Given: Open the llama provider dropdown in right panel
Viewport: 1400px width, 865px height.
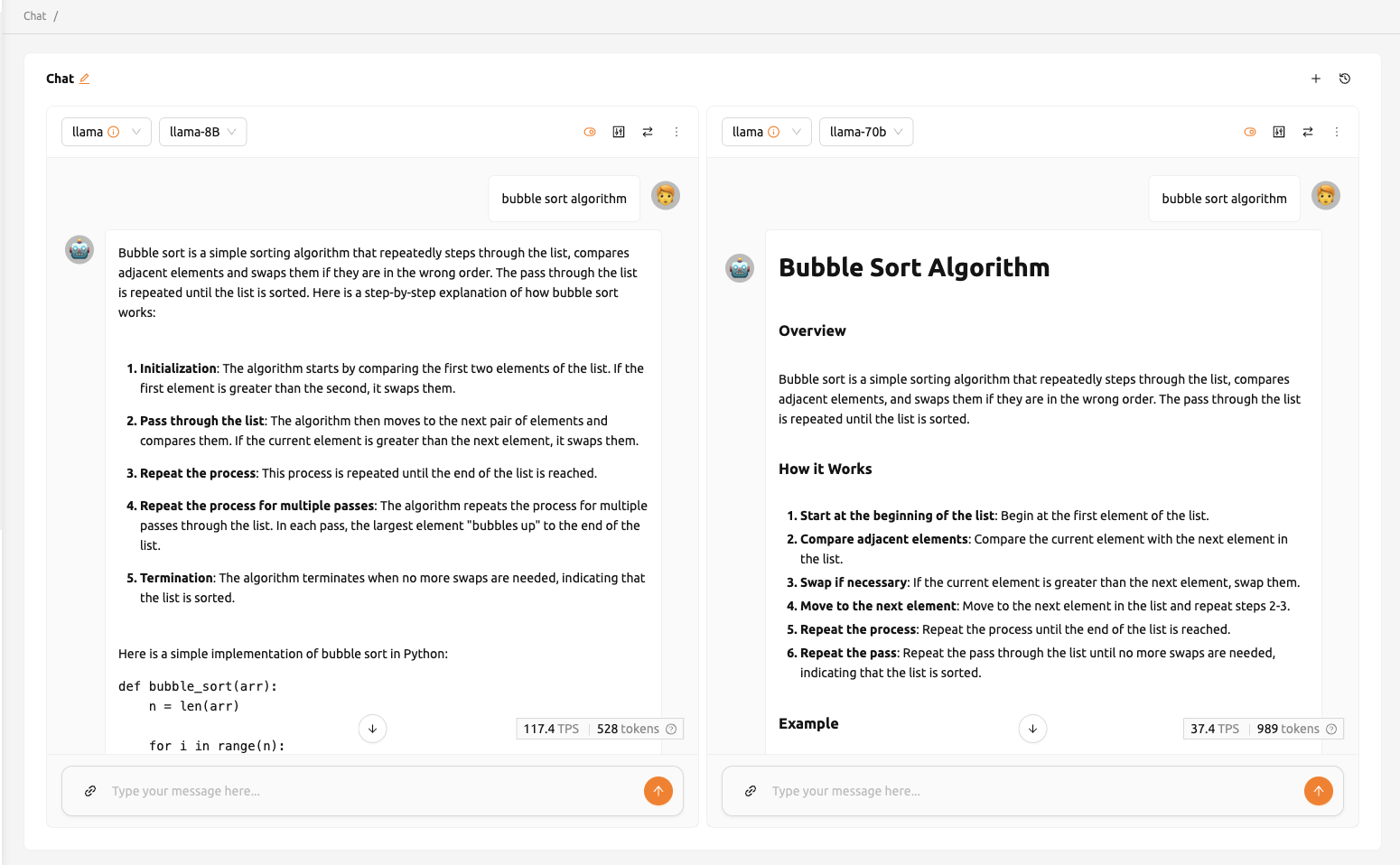Looking at the screenshot, I should pos(767,132).
